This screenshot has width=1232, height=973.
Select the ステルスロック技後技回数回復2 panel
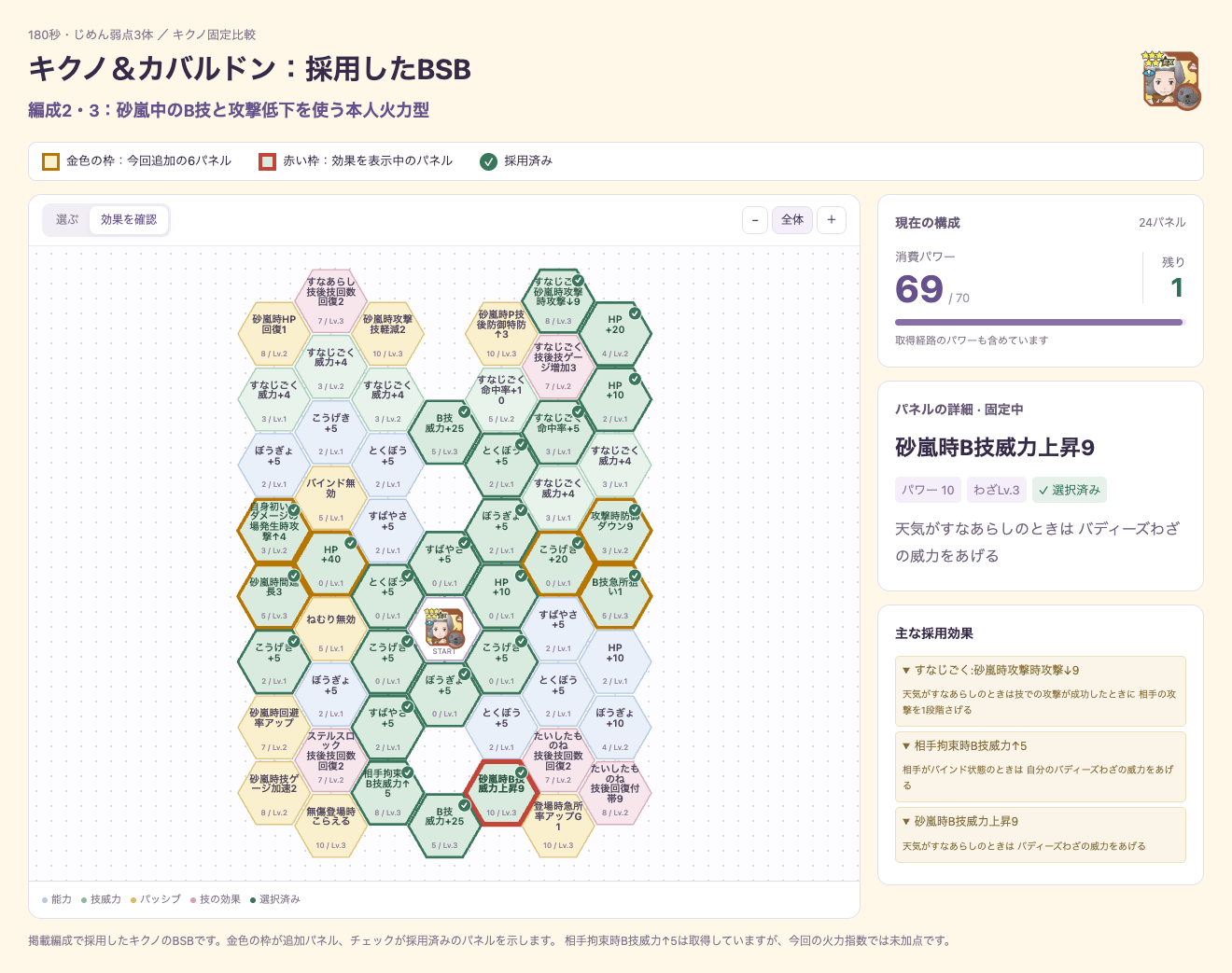point(331,760)
